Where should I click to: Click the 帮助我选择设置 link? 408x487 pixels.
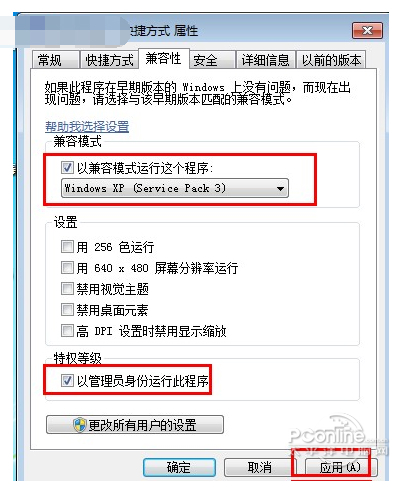[x=87, y=127]
